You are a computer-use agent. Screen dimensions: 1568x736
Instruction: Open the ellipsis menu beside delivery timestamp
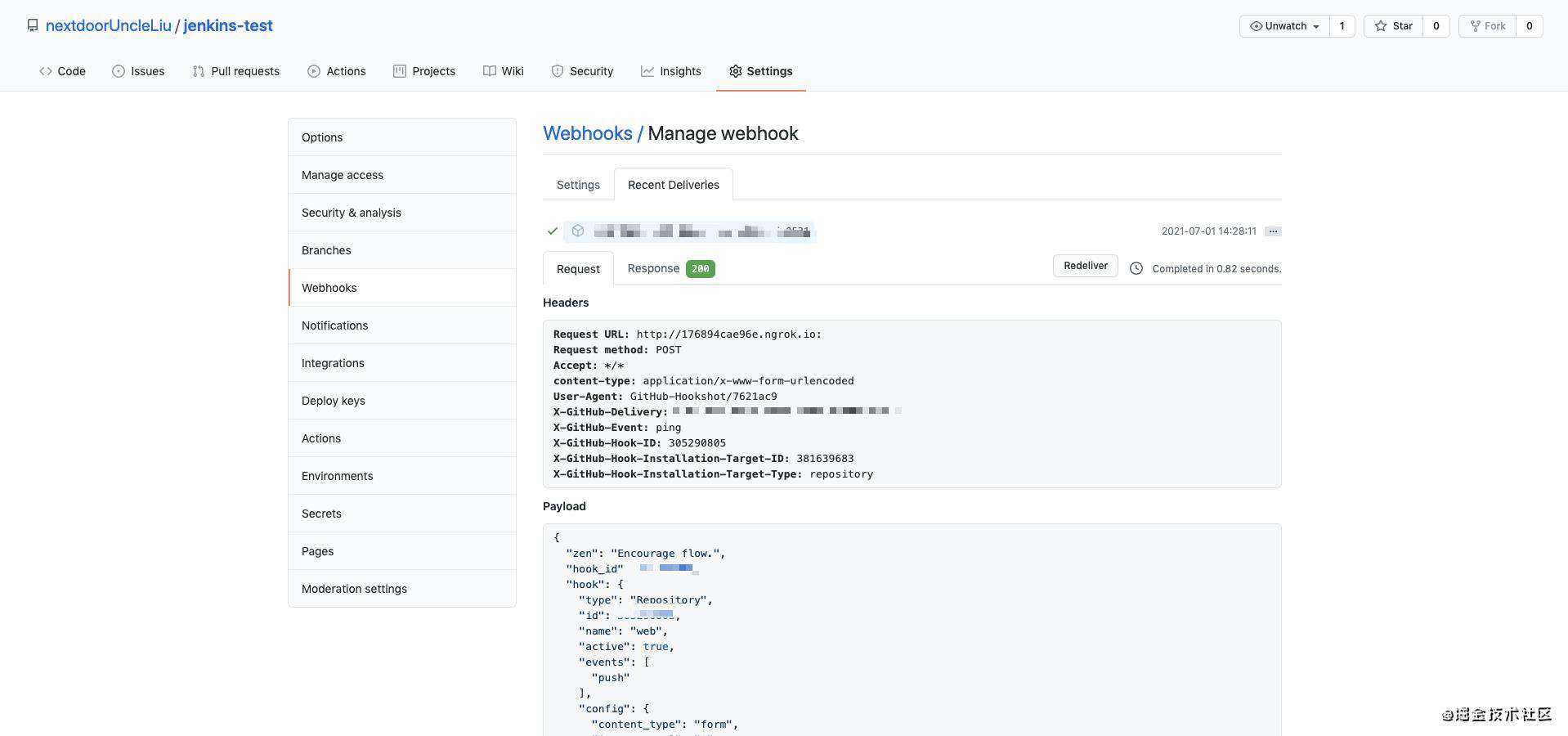(x=1273, y=231)
